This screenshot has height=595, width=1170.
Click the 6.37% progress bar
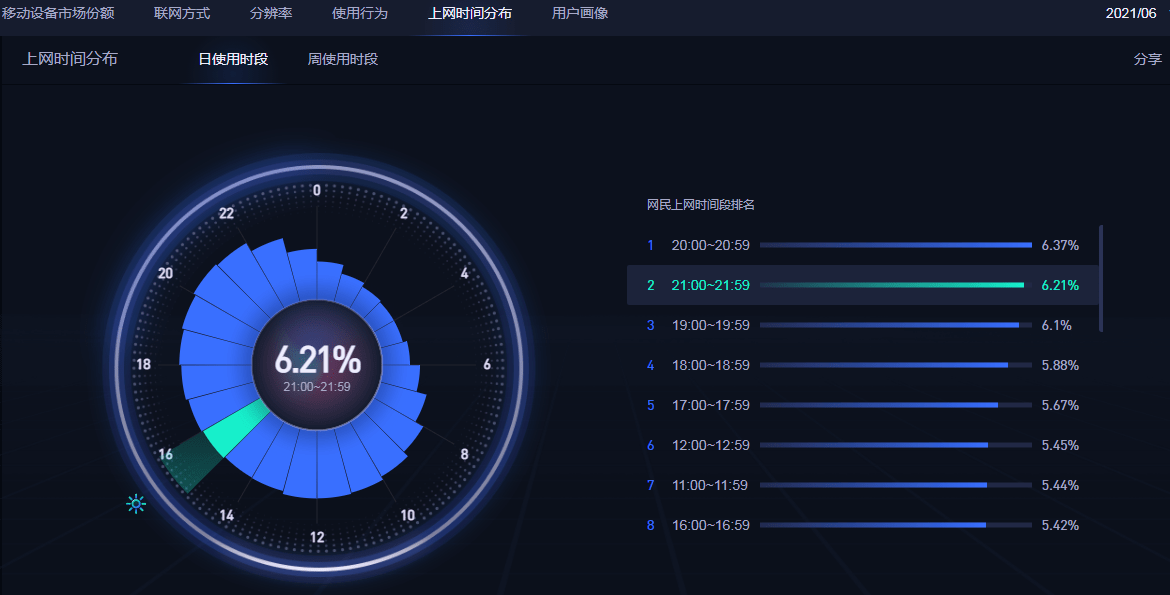click(895, 245)
